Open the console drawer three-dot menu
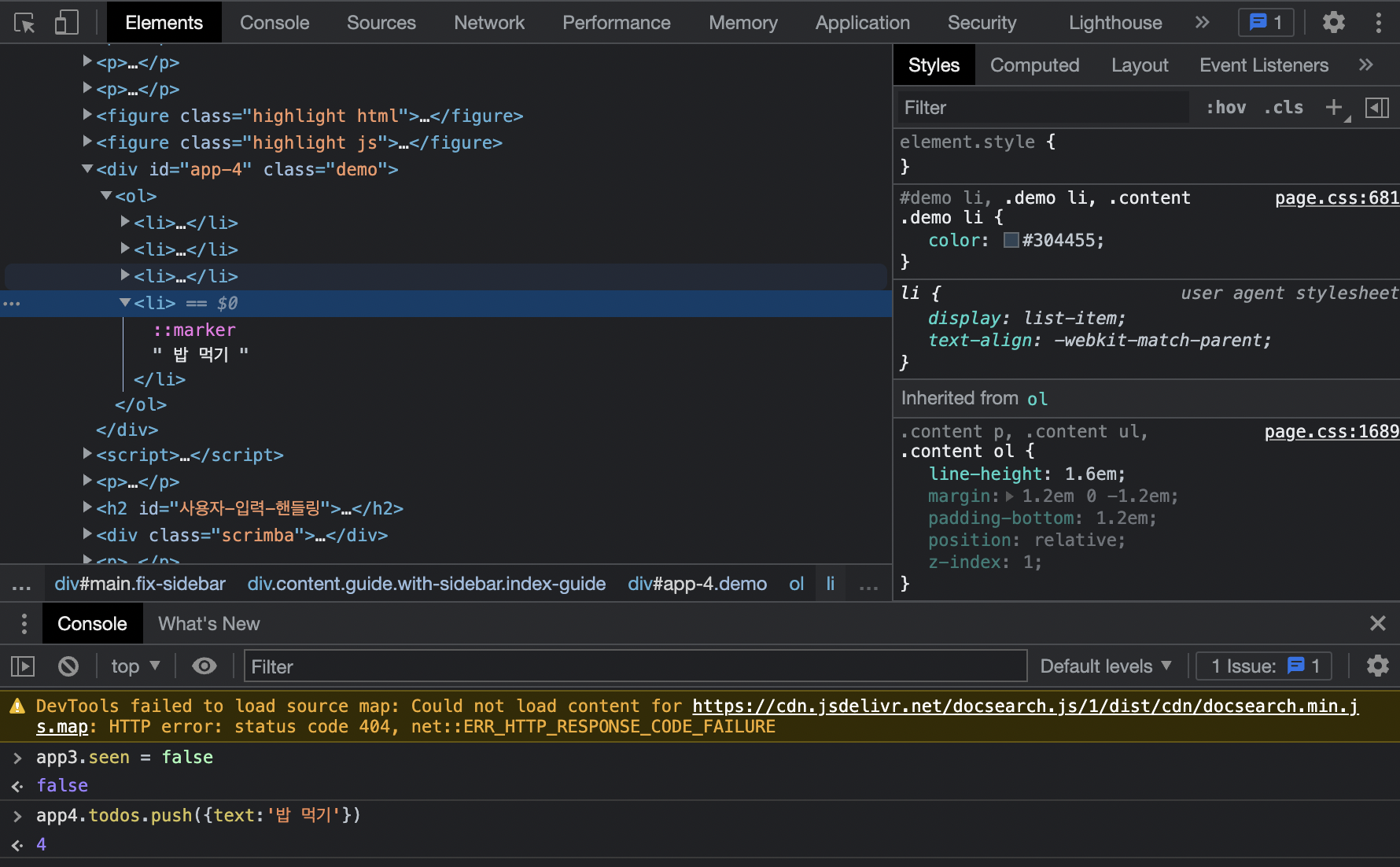 click(x=24, y=624)
